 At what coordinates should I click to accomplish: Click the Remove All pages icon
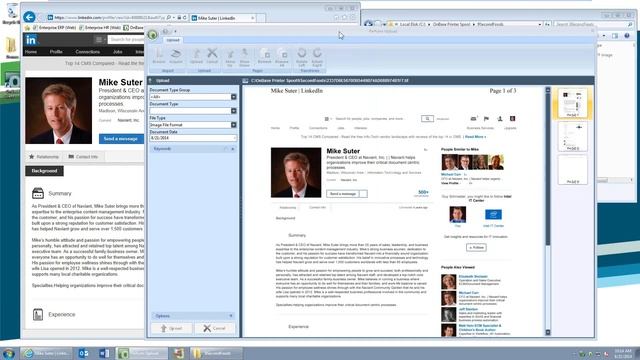pyautogui.click(x=282, y=58)
